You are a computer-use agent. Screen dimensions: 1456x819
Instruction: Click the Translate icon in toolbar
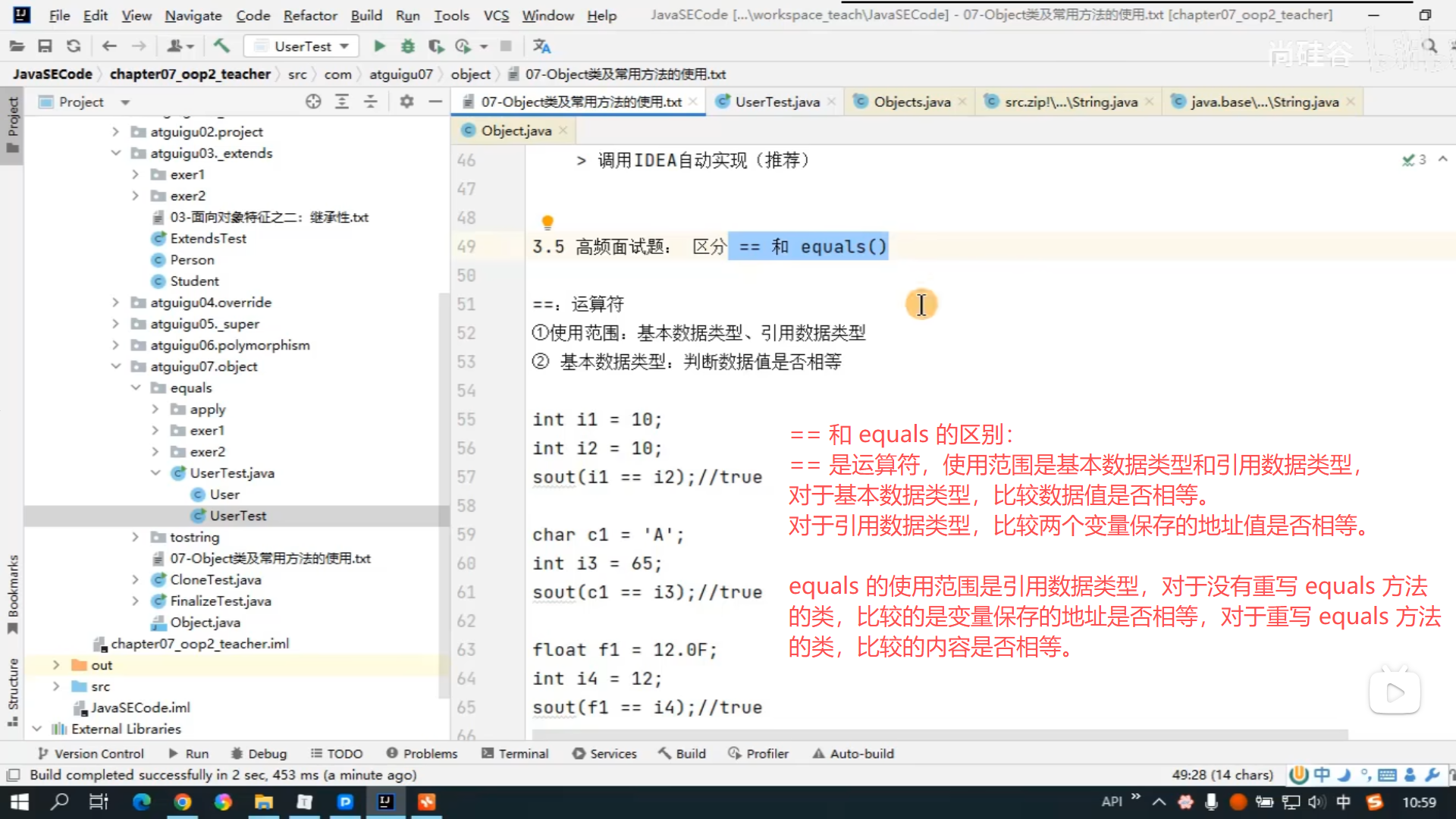(x=541, y=46)
